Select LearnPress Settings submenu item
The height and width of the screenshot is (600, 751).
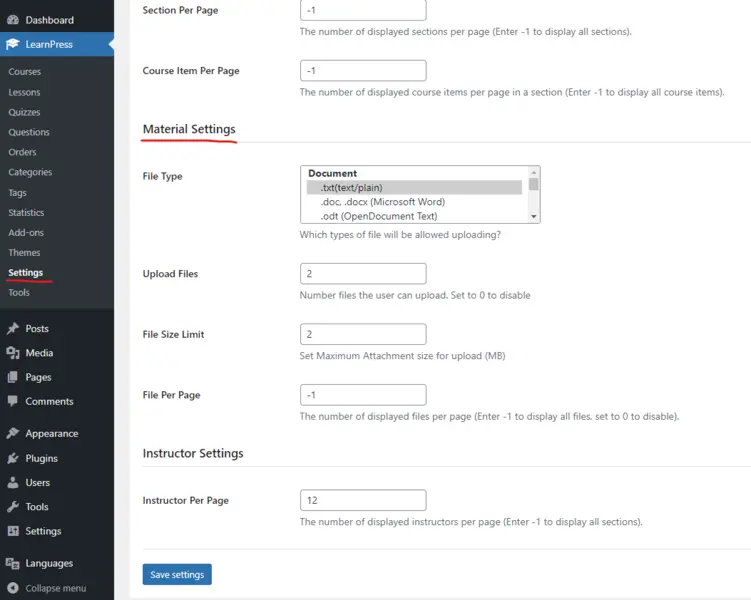[x=25, y=272]
